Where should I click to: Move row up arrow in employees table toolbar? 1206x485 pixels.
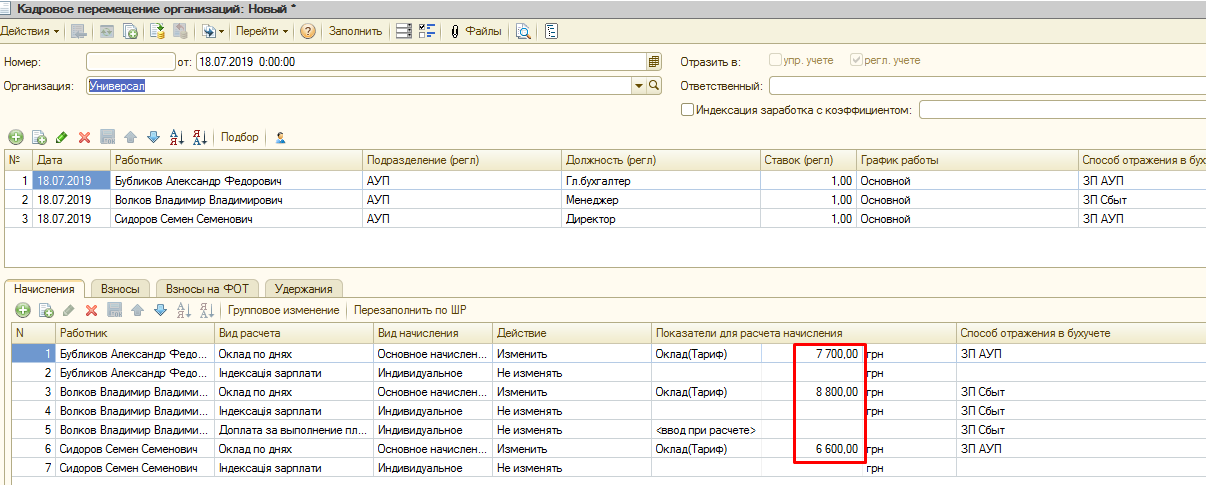[131, 137]
